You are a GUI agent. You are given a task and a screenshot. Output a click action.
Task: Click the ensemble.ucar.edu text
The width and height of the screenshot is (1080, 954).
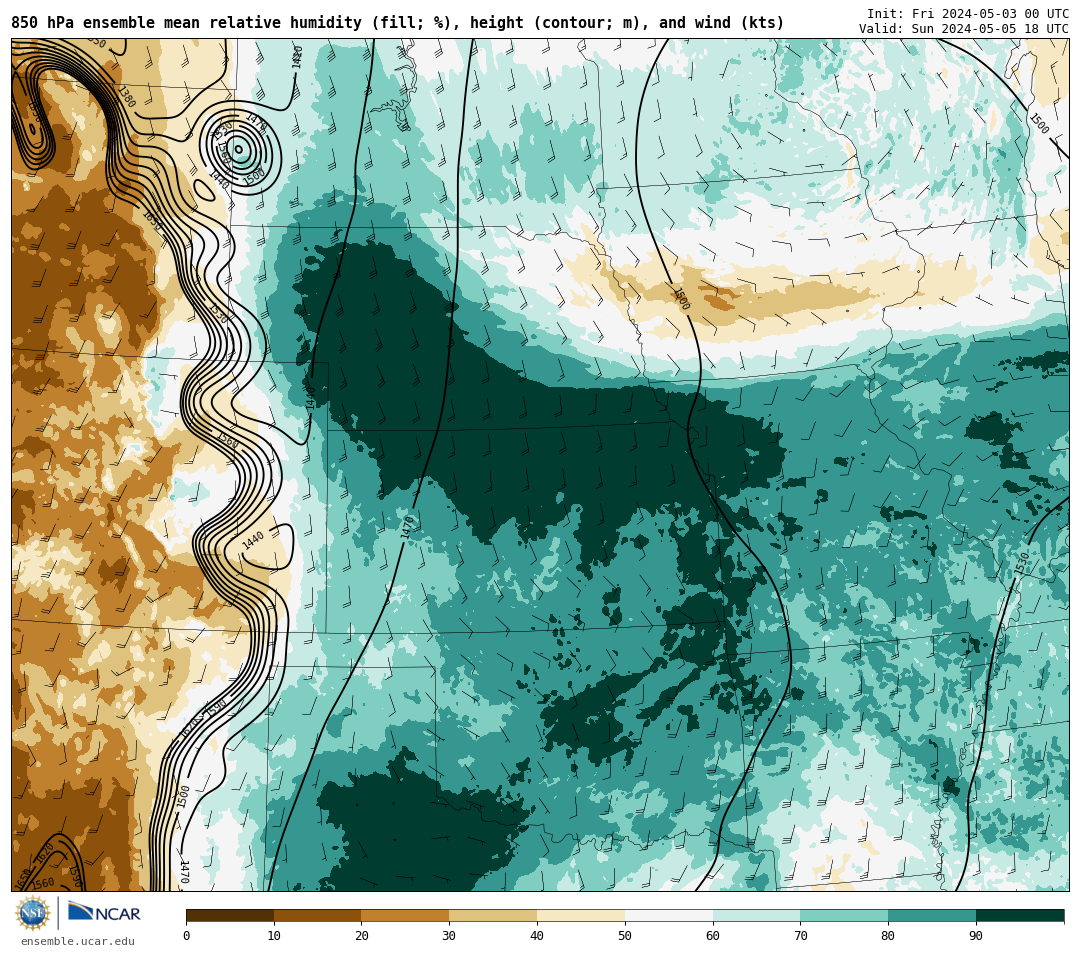(x=78, y=941)
